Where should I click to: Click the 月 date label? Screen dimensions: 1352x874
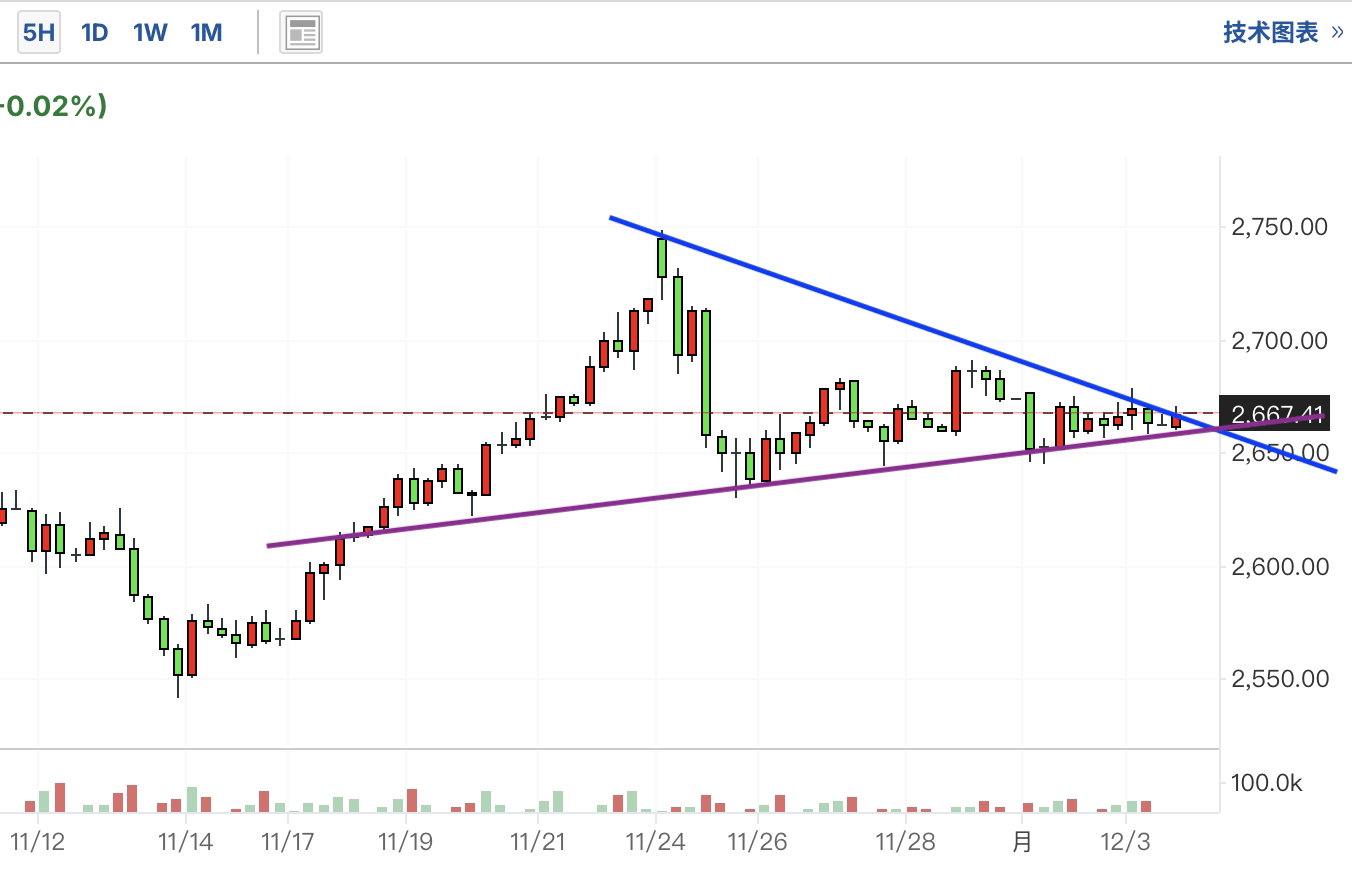tap(1022, 842)
